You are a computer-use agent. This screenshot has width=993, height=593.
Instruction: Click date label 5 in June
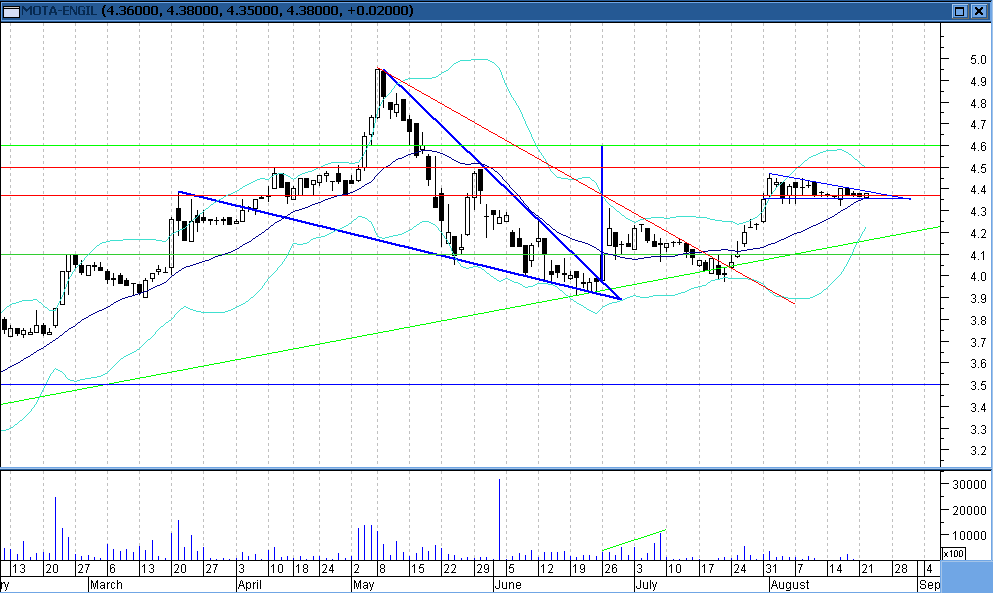tap(511, 569)
